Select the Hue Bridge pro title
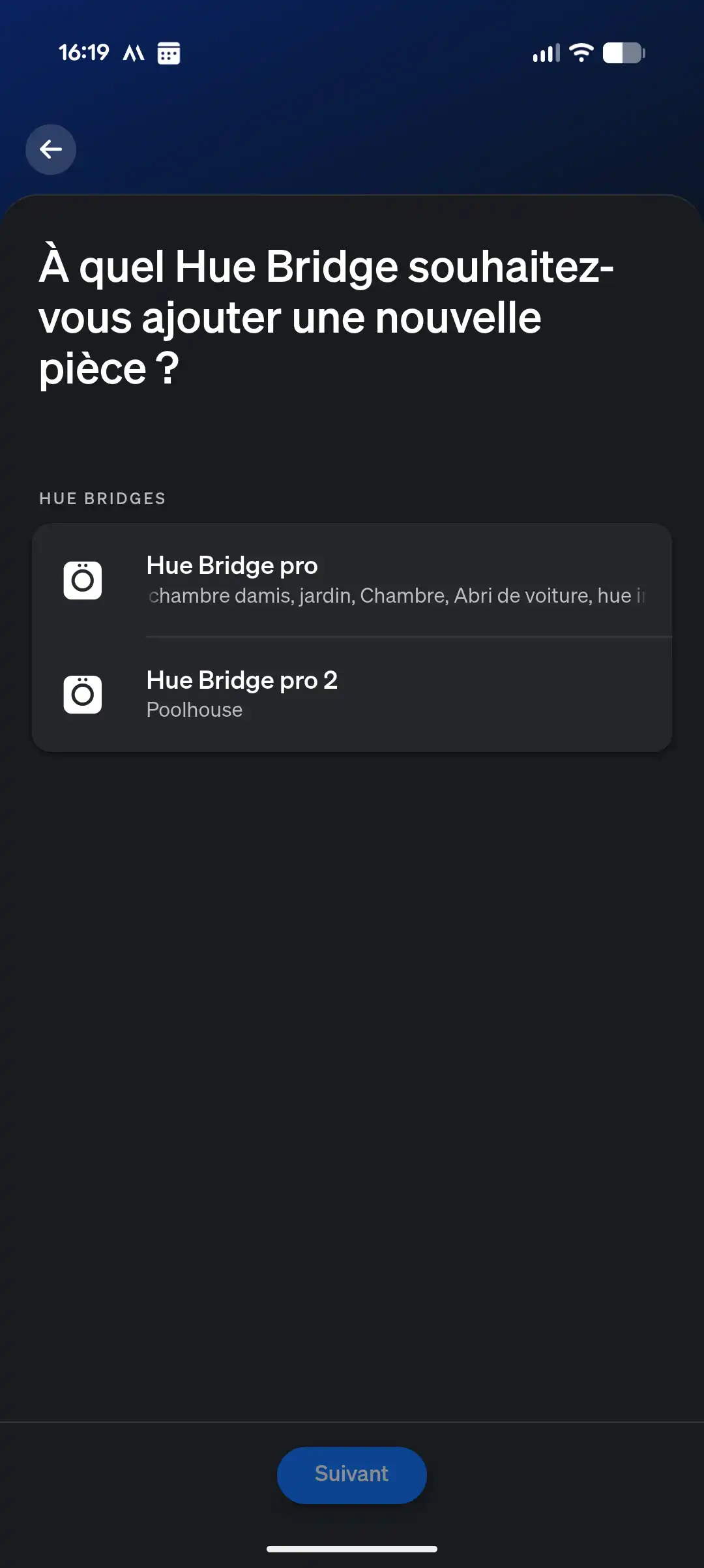The image size is (704, 1568). [232, 565]
